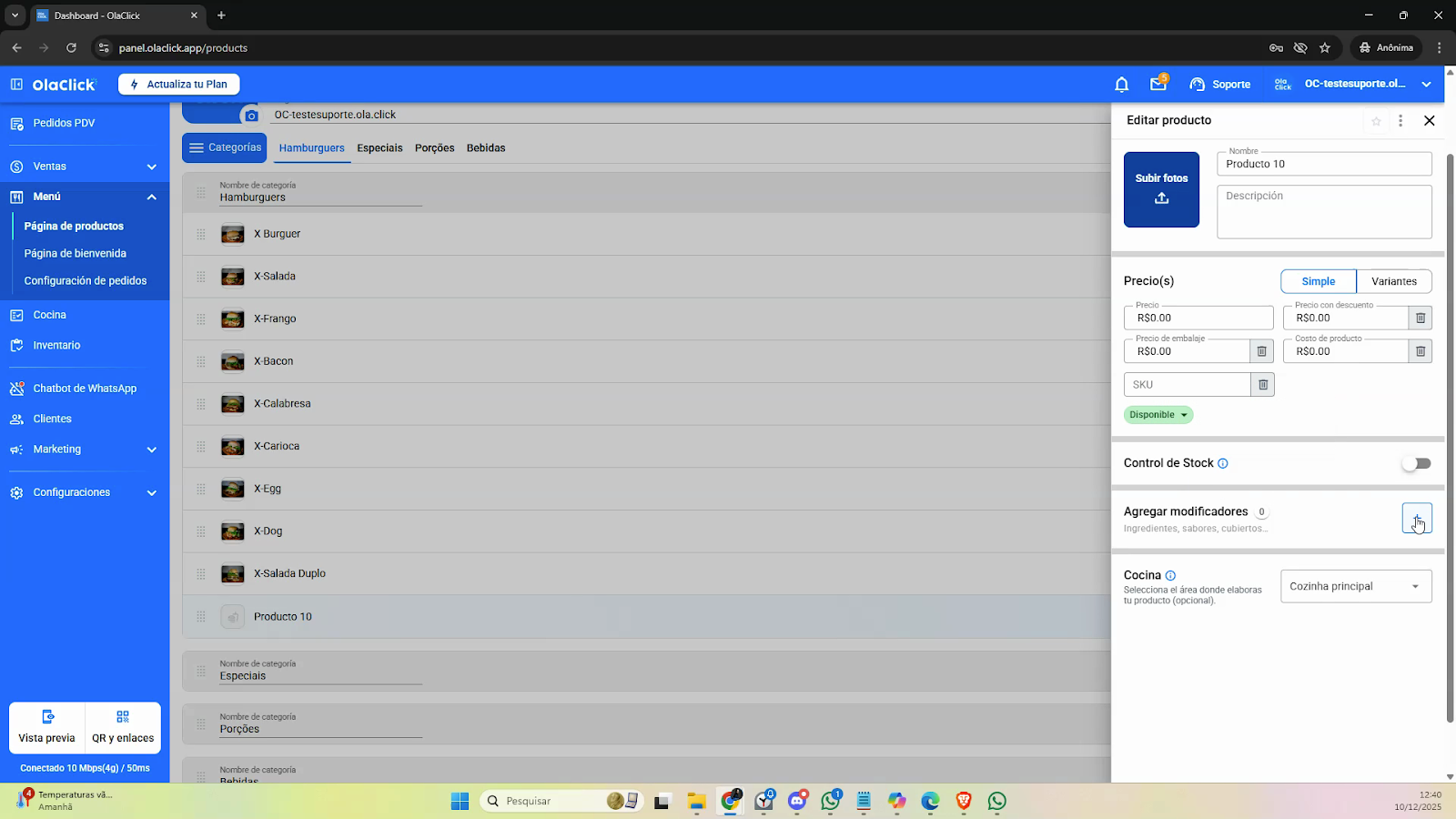
Task: Open the Disponible status dropdown
Action: point(1158,415)
